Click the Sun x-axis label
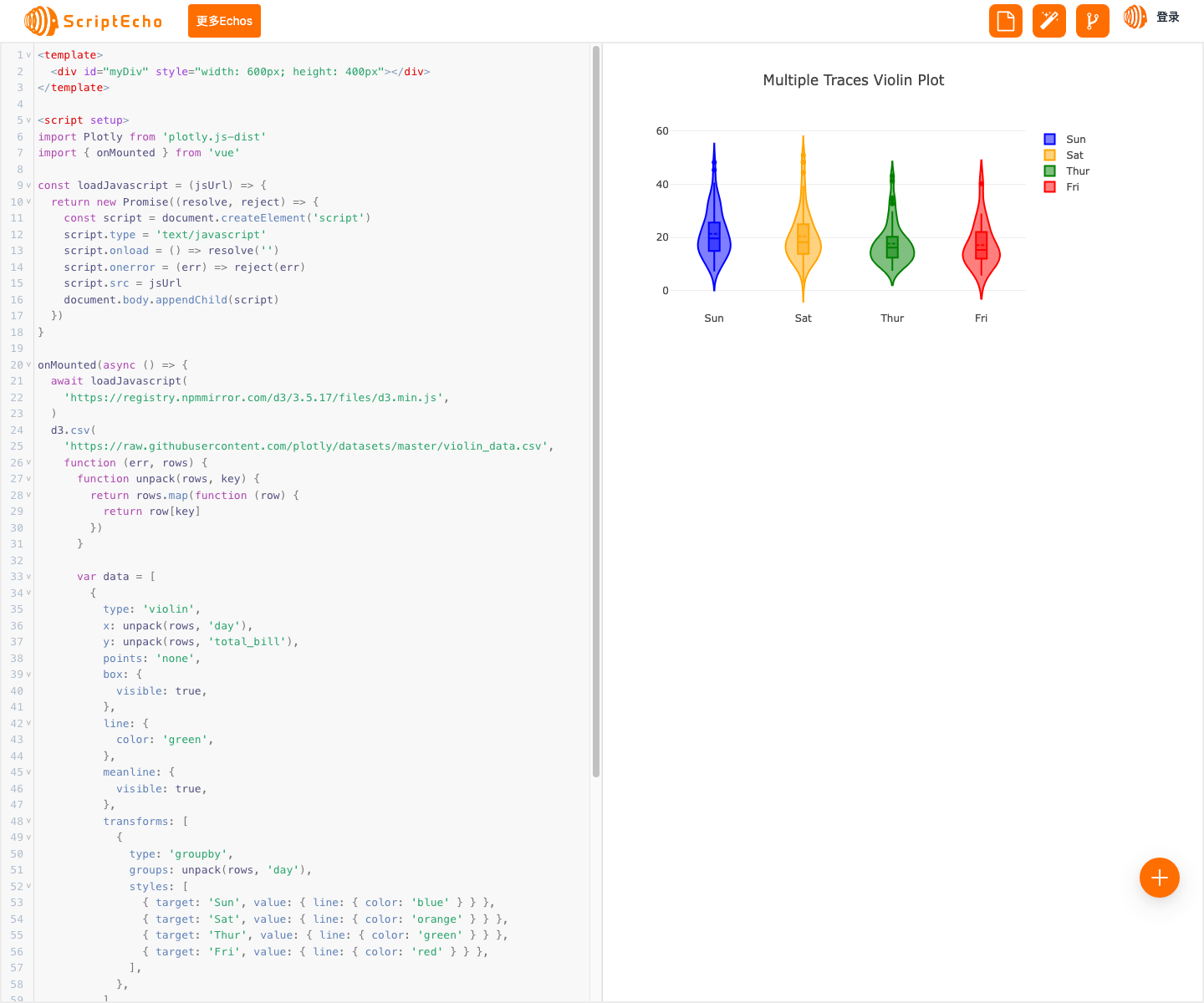Image resolution: width=1204 pixels, height=1003 pixels. pyautogui.click(x=714, y=318)
